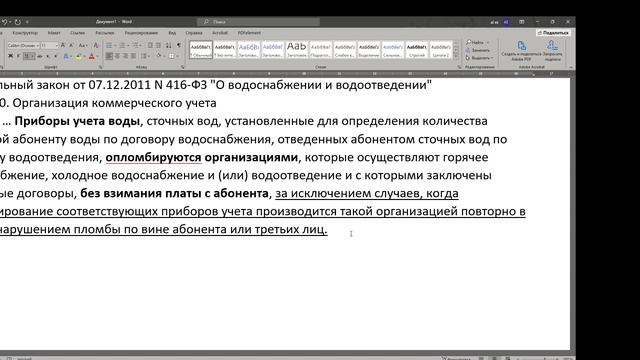The height and width of the screenshot is (360, 640).
Task: Click the Decrease Indent icon
Action: click(150, 45)
